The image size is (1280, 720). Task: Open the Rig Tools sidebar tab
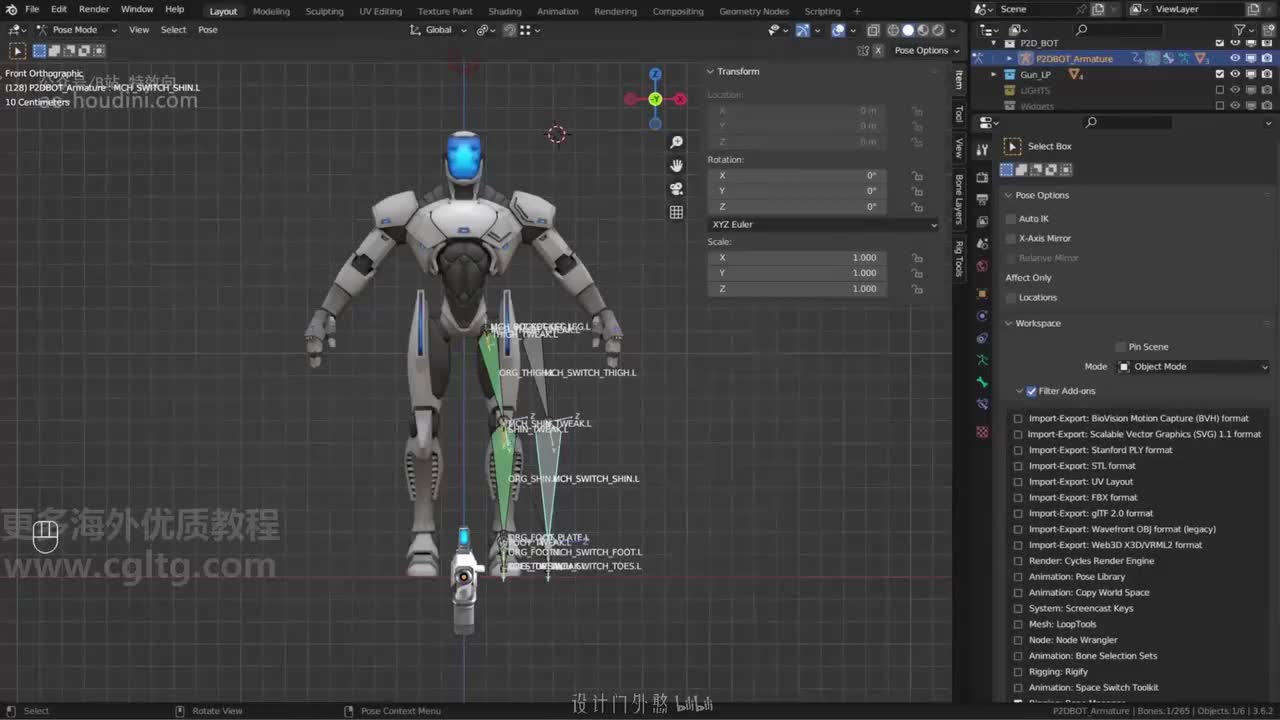[959, 259]
